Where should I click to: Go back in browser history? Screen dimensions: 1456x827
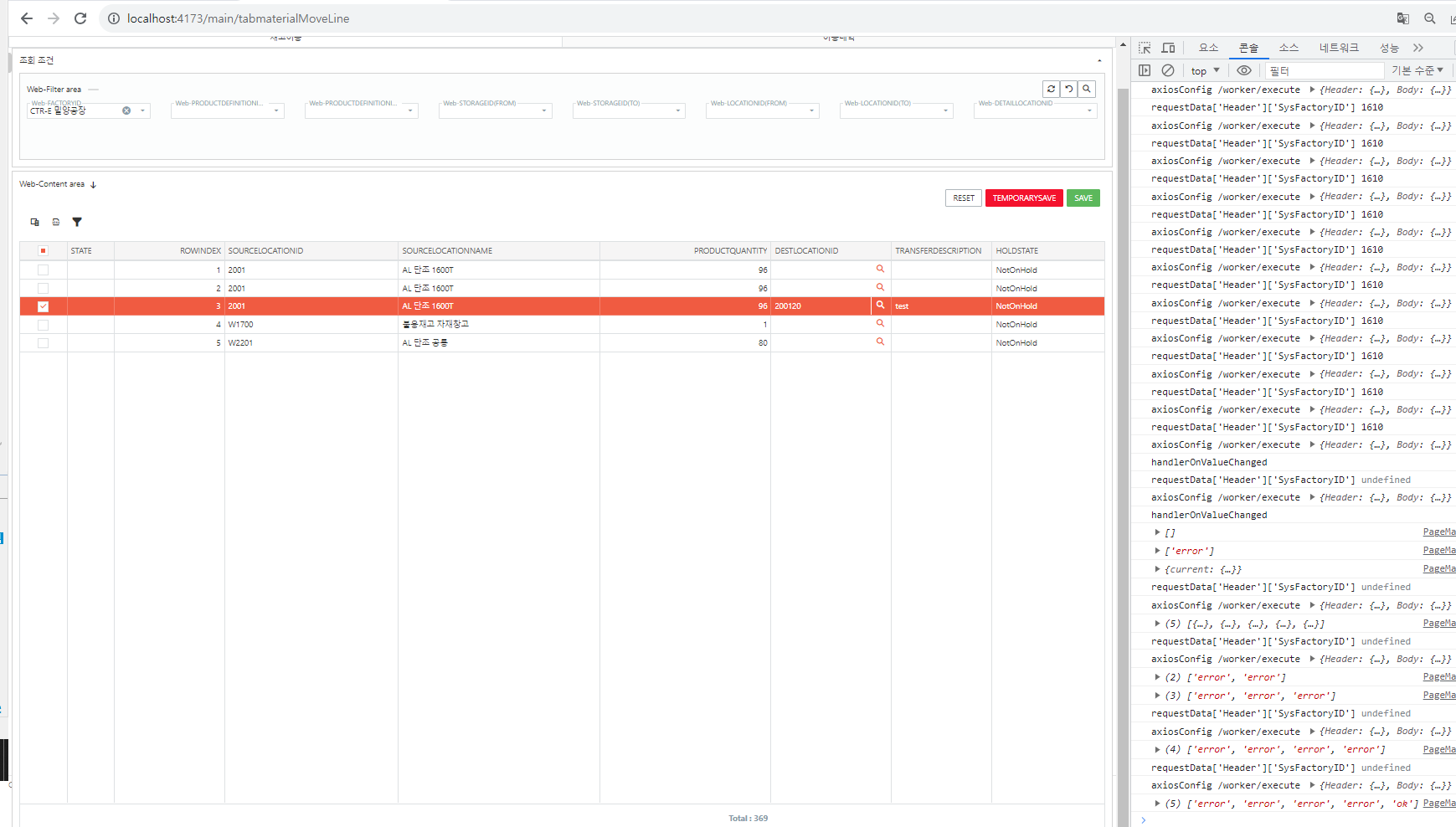coord(27,18)
